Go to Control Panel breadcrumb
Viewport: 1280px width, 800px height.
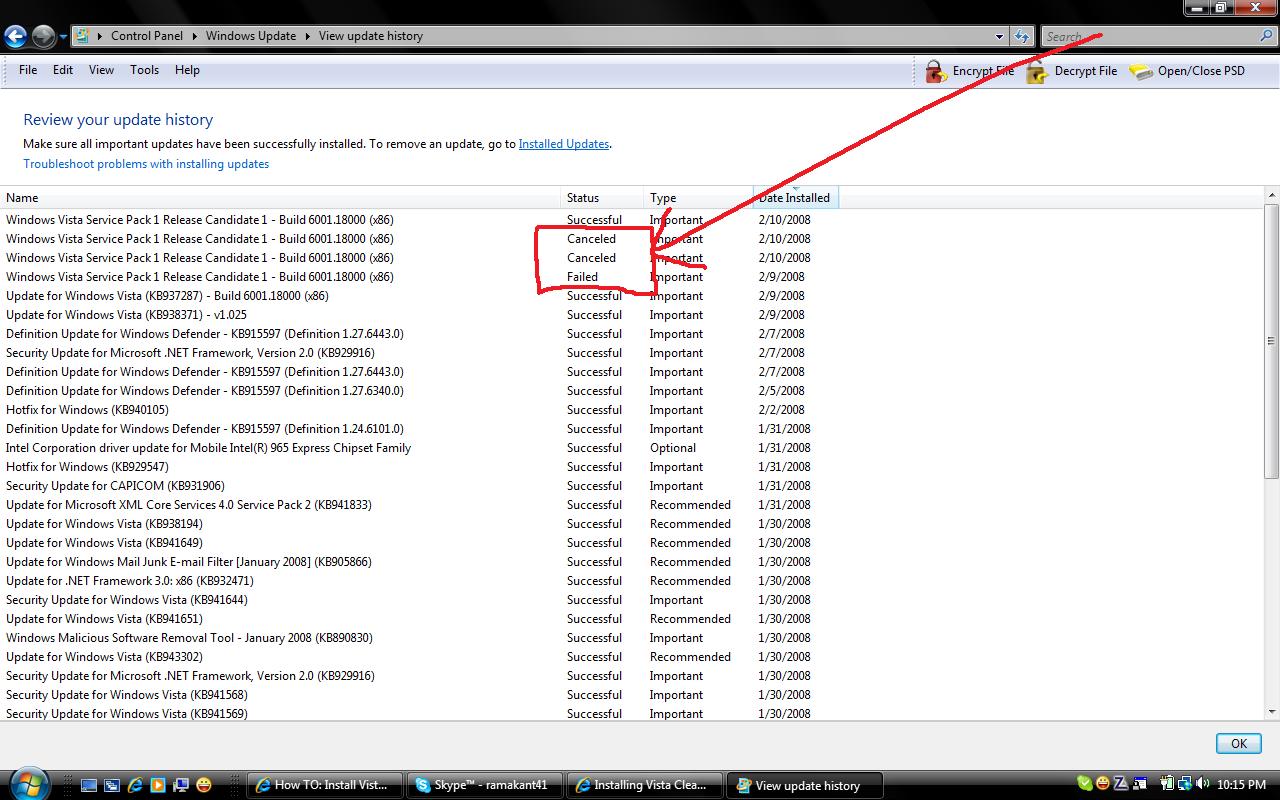[147, 36]
